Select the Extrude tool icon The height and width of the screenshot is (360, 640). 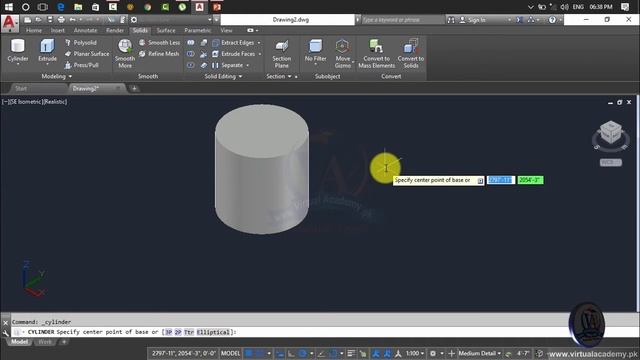click(x=47, y=46)
